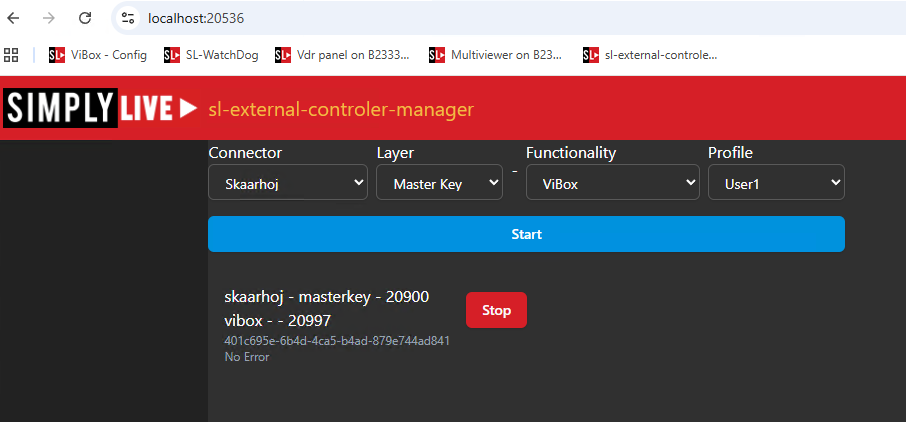Open the apps grid icon in bookmarks bar
Image resolution: width=906 pixels, height=422 pixels.
tap(11, 55)
